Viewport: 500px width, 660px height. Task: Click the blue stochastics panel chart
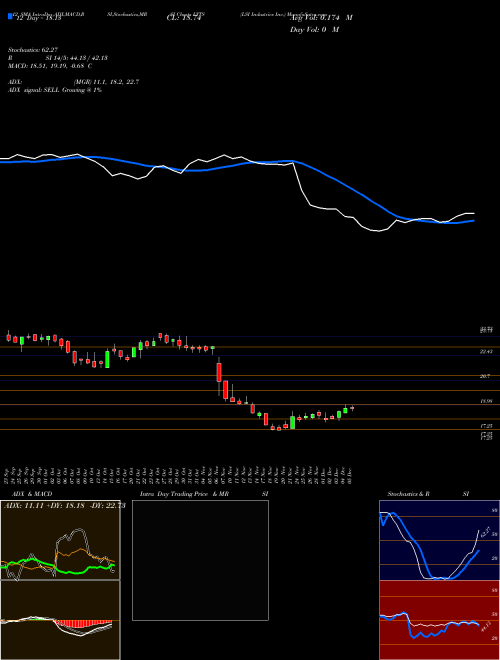pos(439,540)
